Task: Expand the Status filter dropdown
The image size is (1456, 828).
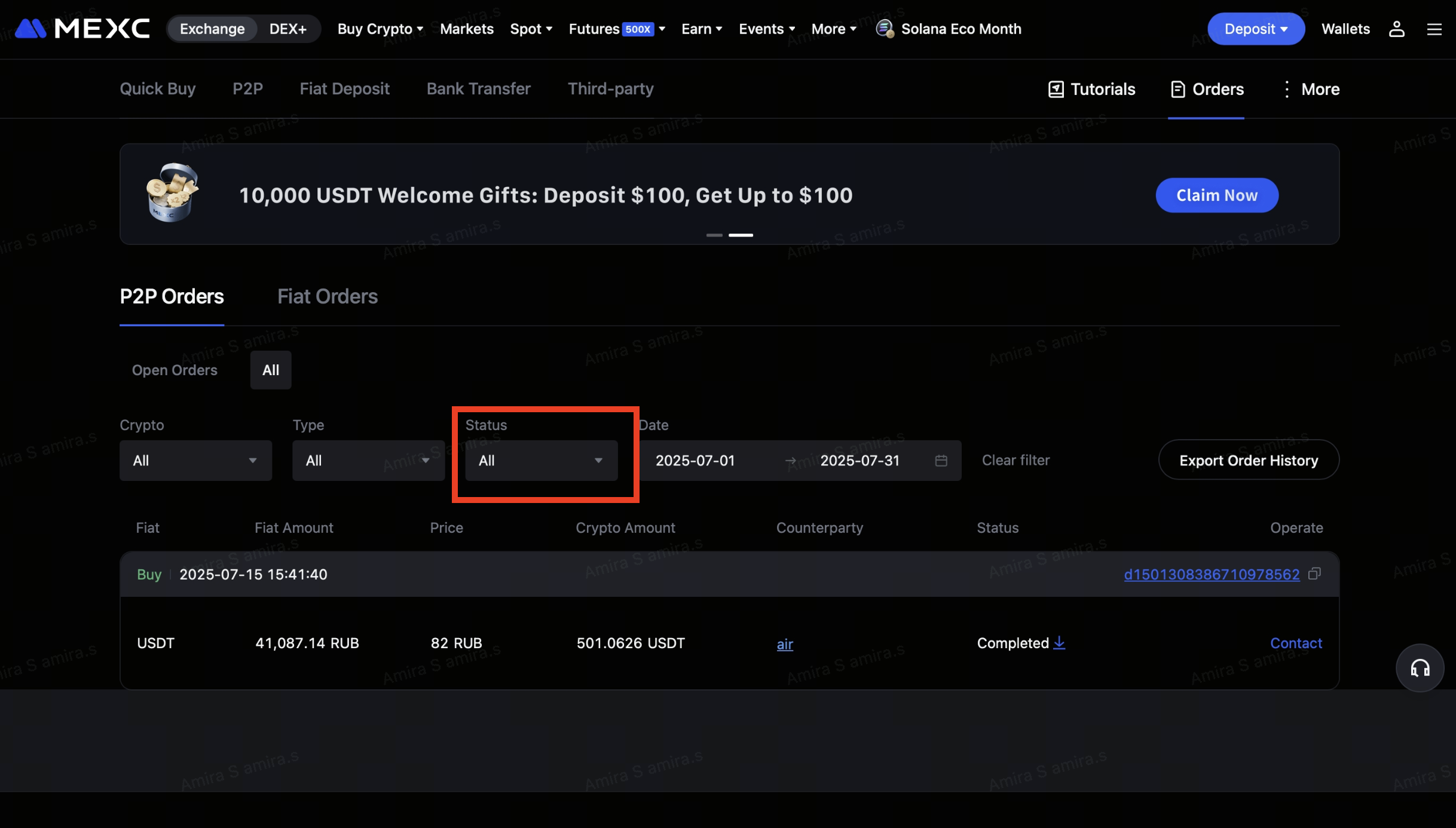Action: pos(541,461)
